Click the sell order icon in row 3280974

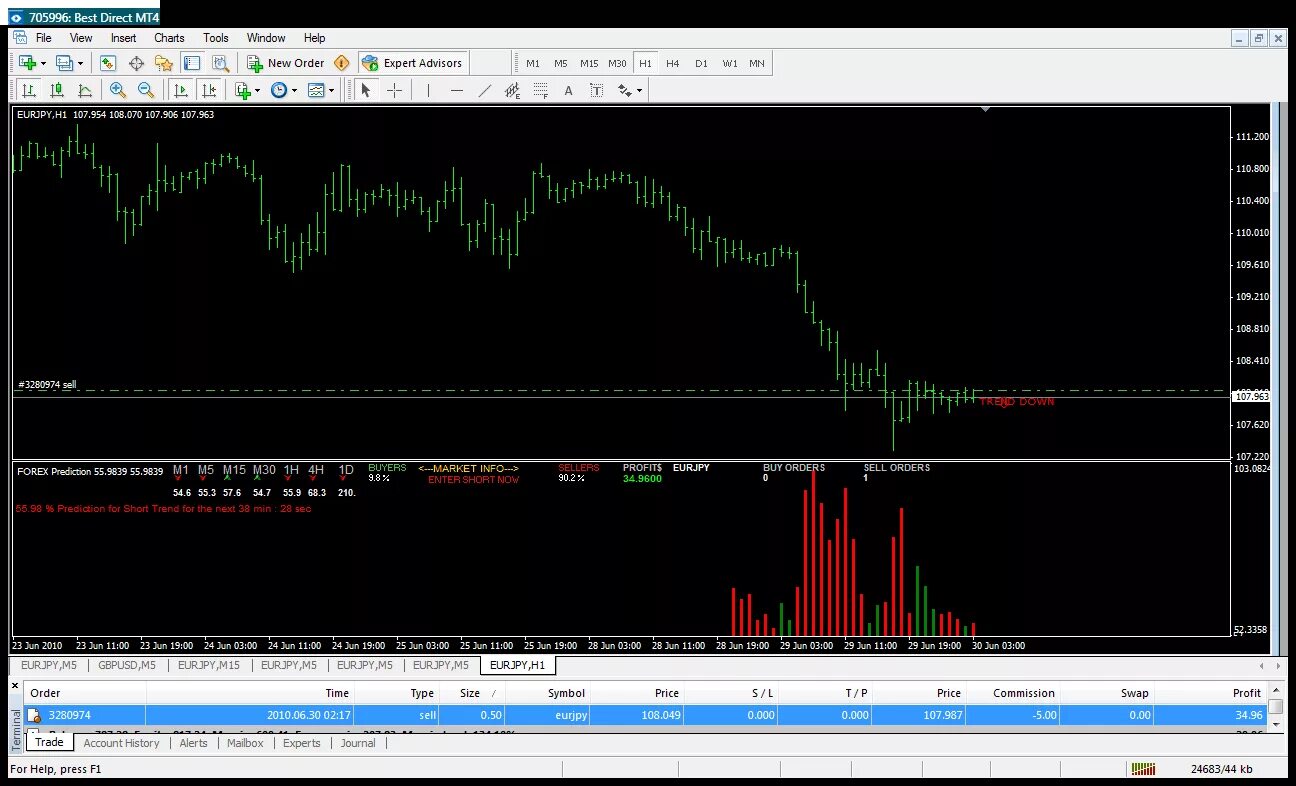pyautogui.click(x=34, y=716)
